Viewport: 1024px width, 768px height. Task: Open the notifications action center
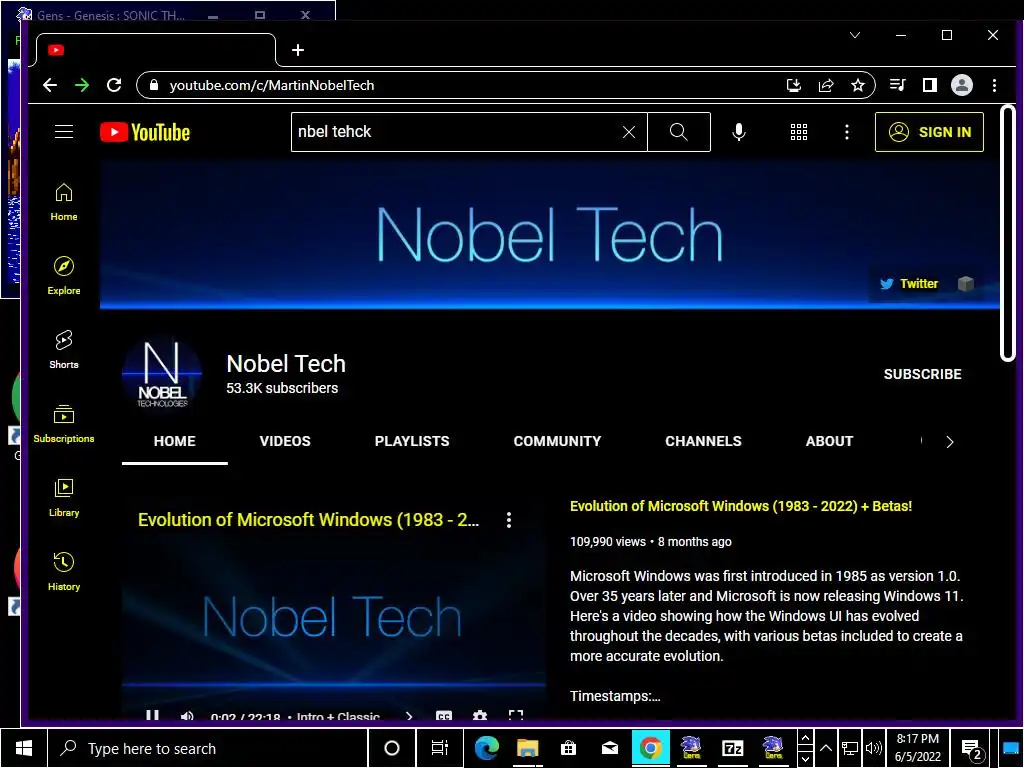click(972, 749)
